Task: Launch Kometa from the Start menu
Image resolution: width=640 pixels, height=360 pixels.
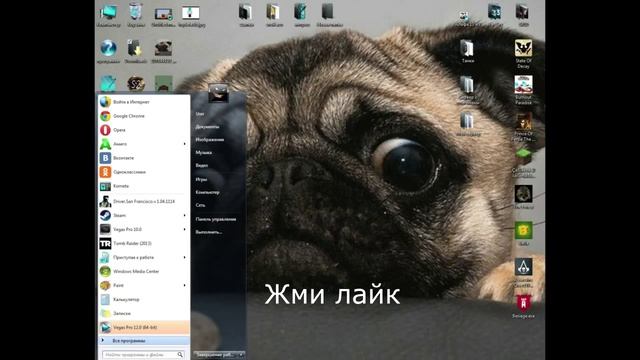Action: pos(144,186)
